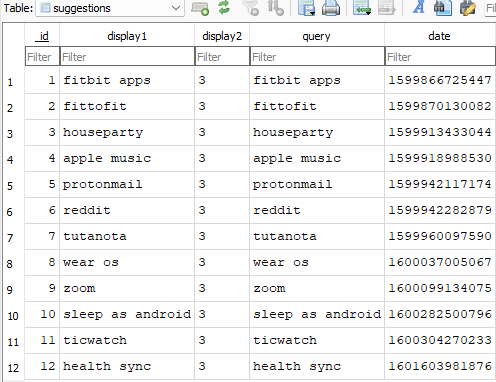This screenshot has width=496, height=382.
Task: Select display1 cell 'protonmail'
Action: pos(127,184)
